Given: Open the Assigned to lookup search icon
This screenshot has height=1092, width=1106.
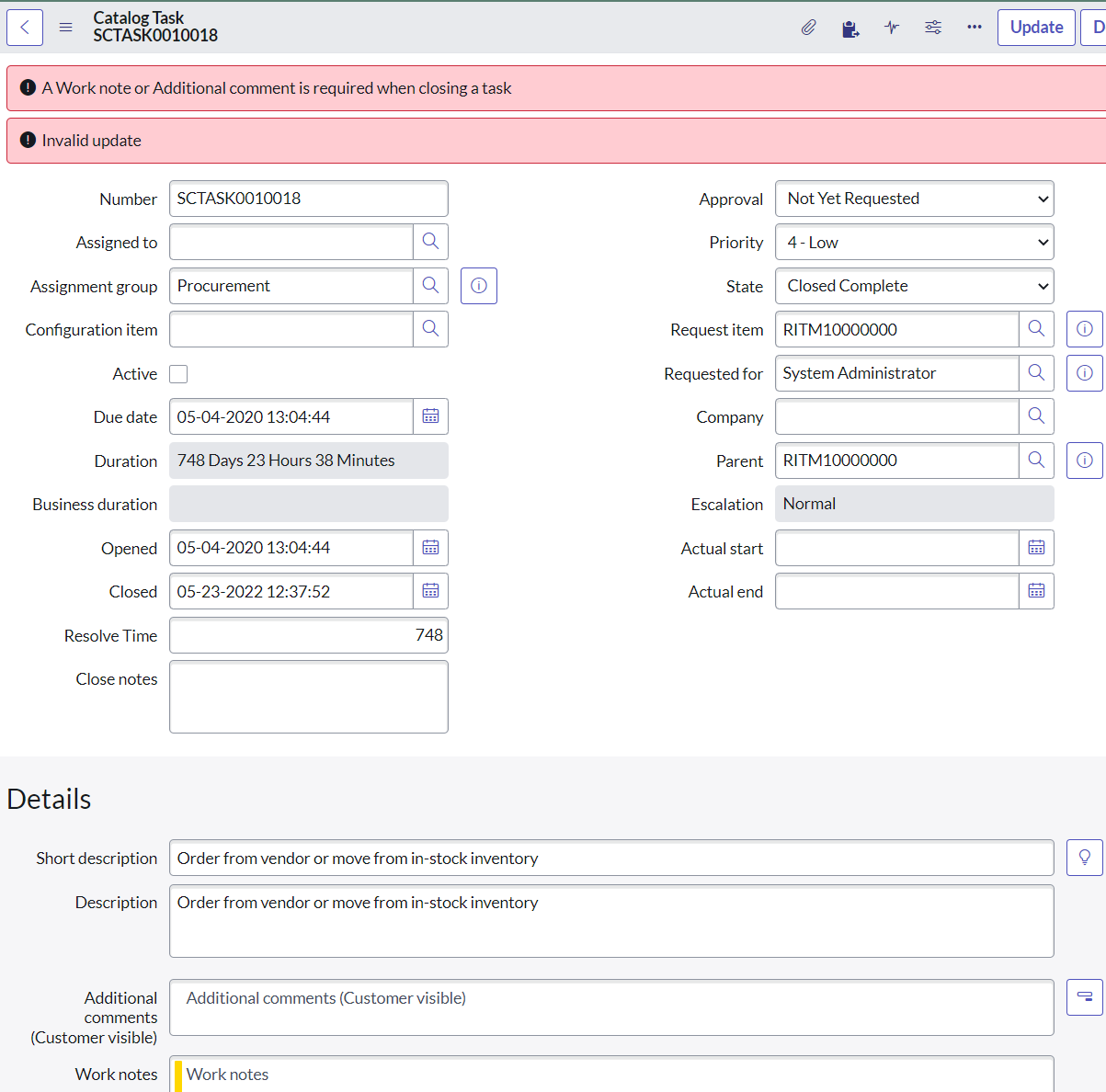Looking at the screenshot, I should 430,242.
